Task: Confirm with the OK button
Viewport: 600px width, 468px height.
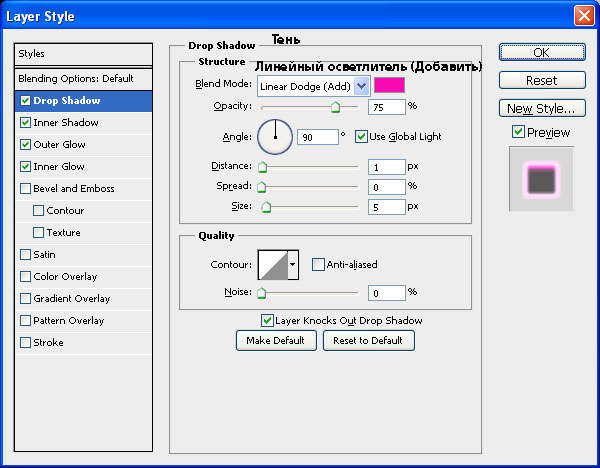Action: coord(542,52)
